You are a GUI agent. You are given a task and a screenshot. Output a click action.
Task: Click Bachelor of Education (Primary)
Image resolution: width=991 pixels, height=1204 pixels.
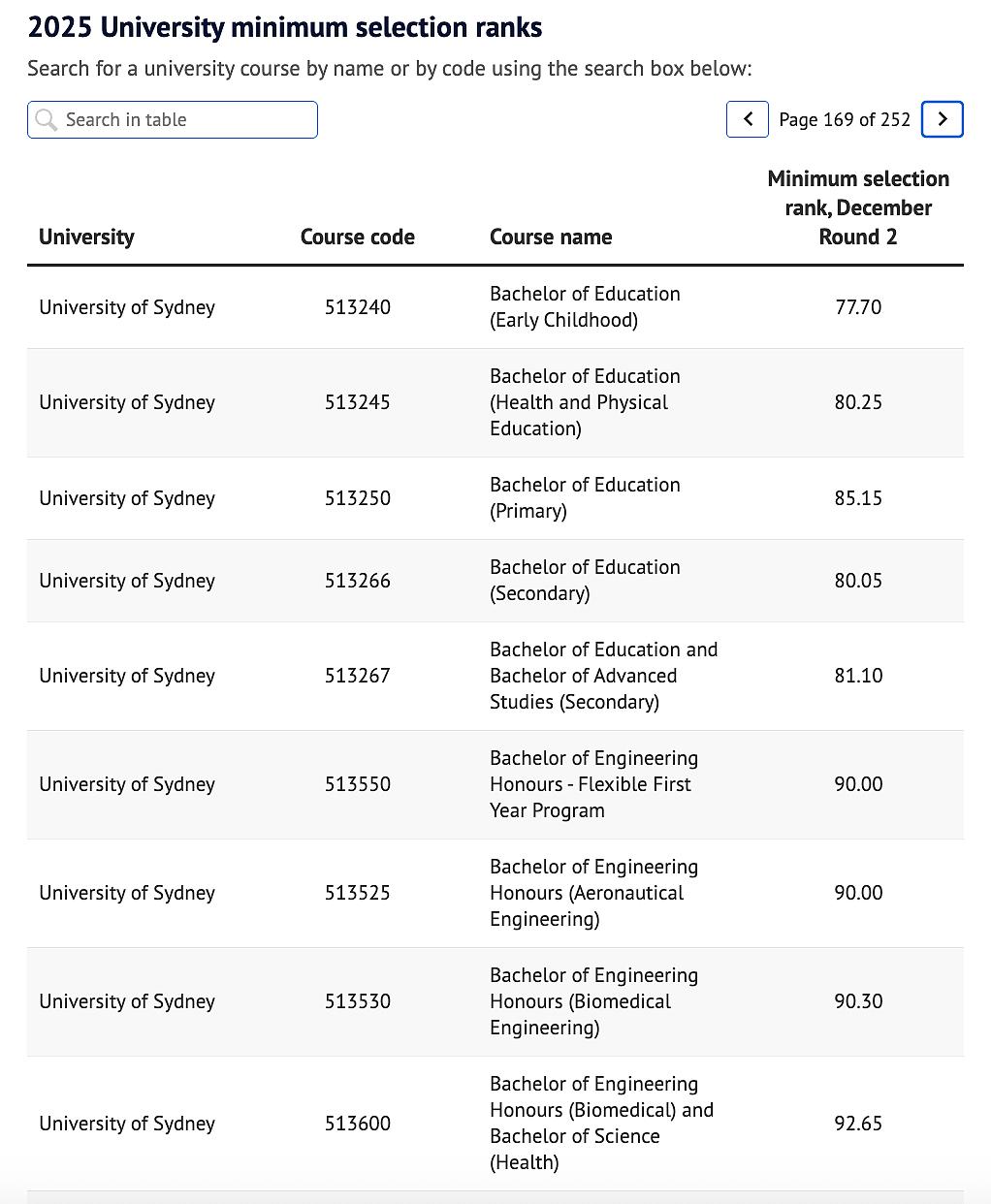[585, 497]
